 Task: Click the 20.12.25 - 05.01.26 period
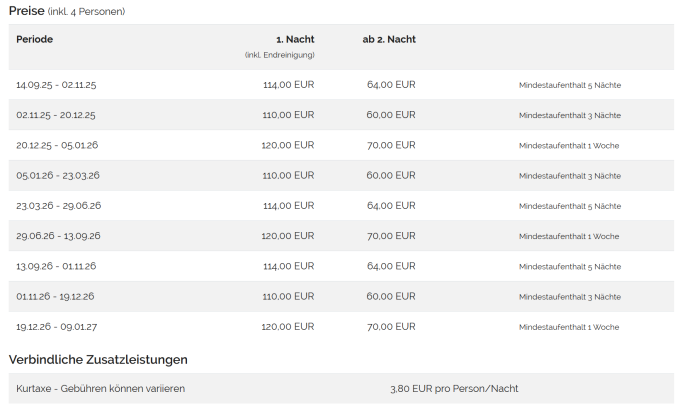pyautogui.click(x=57, y=145)
